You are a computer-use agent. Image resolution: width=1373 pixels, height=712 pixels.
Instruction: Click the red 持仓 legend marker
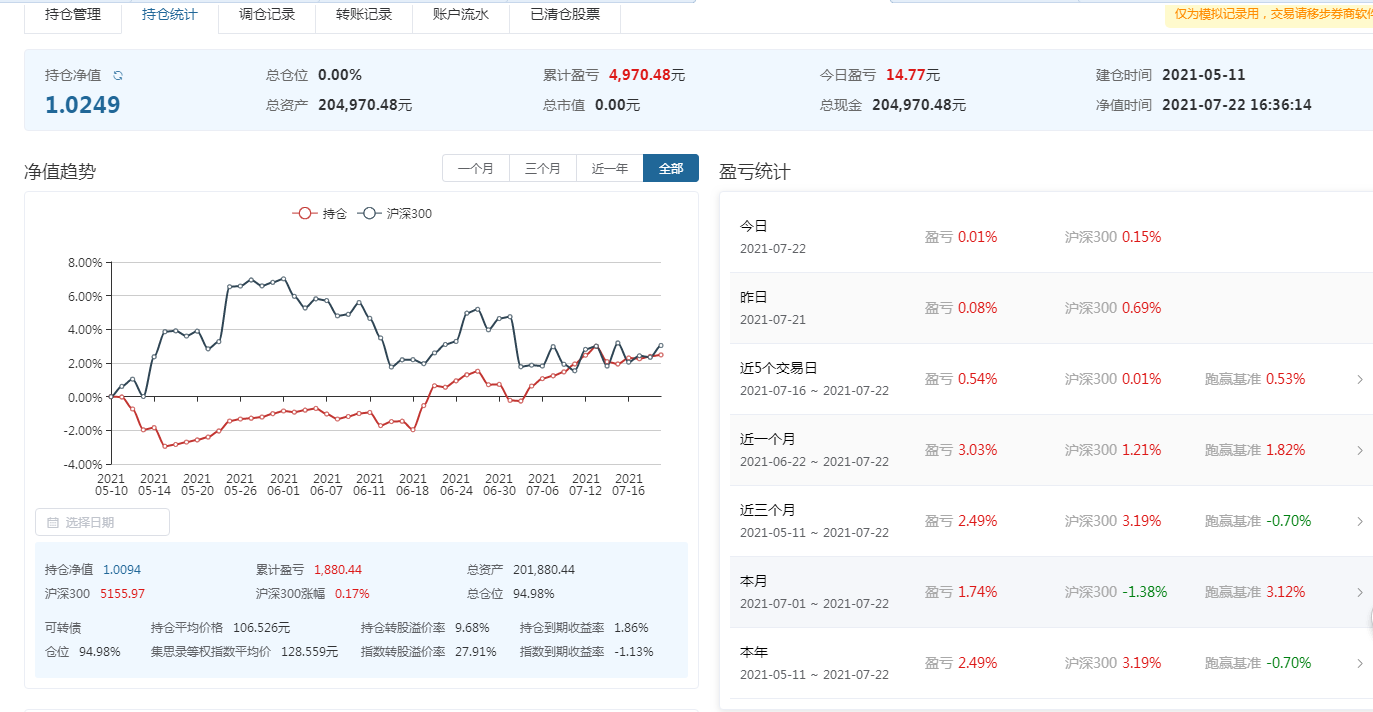(305, 213)
